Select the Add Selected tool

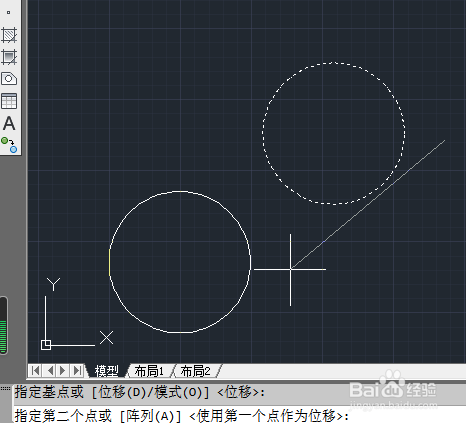pyautogui.click(x=9, y=145)
